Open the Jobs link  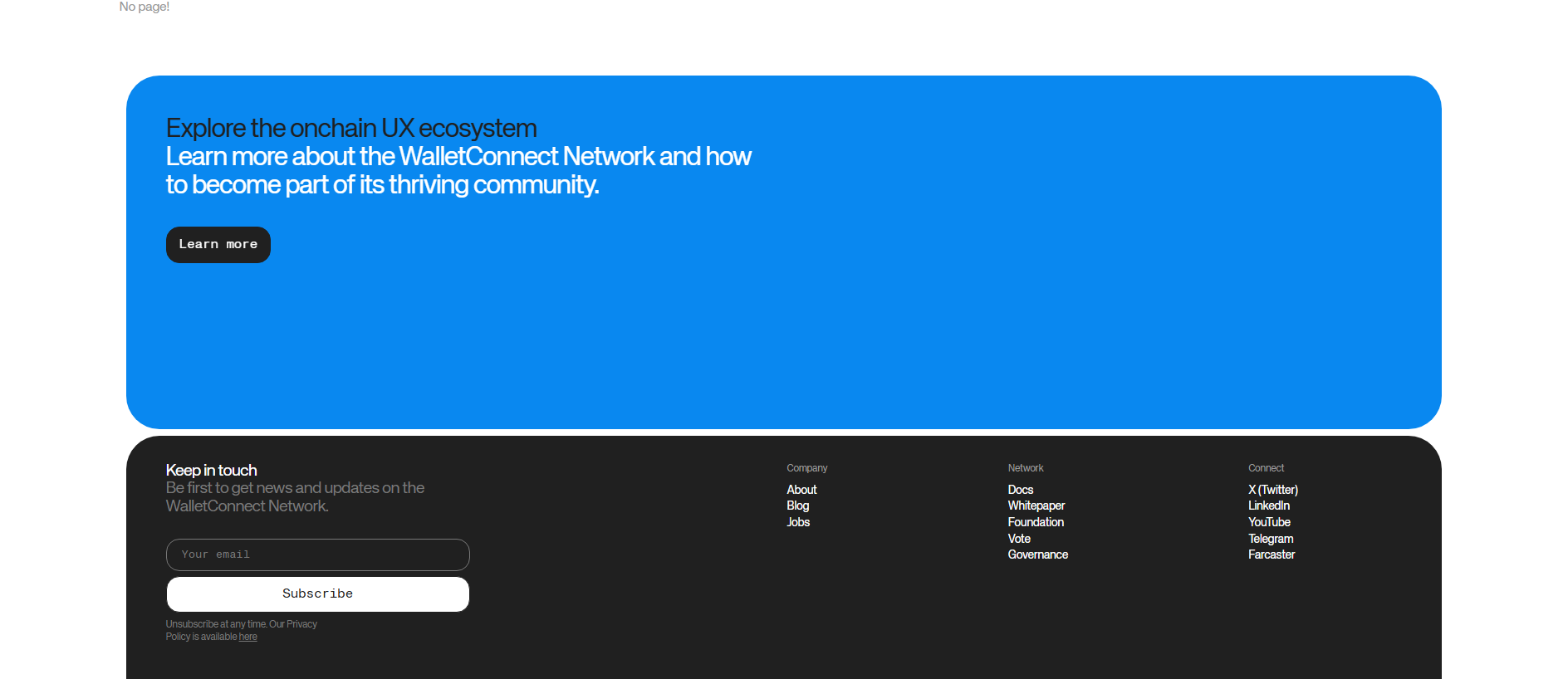pos(798,522)
